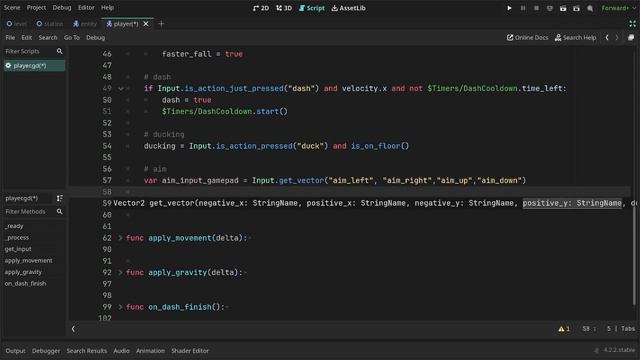Open the remote debug options icon
Image resolution: width=640 pixels, height=360 pixels.
(550, 8)
